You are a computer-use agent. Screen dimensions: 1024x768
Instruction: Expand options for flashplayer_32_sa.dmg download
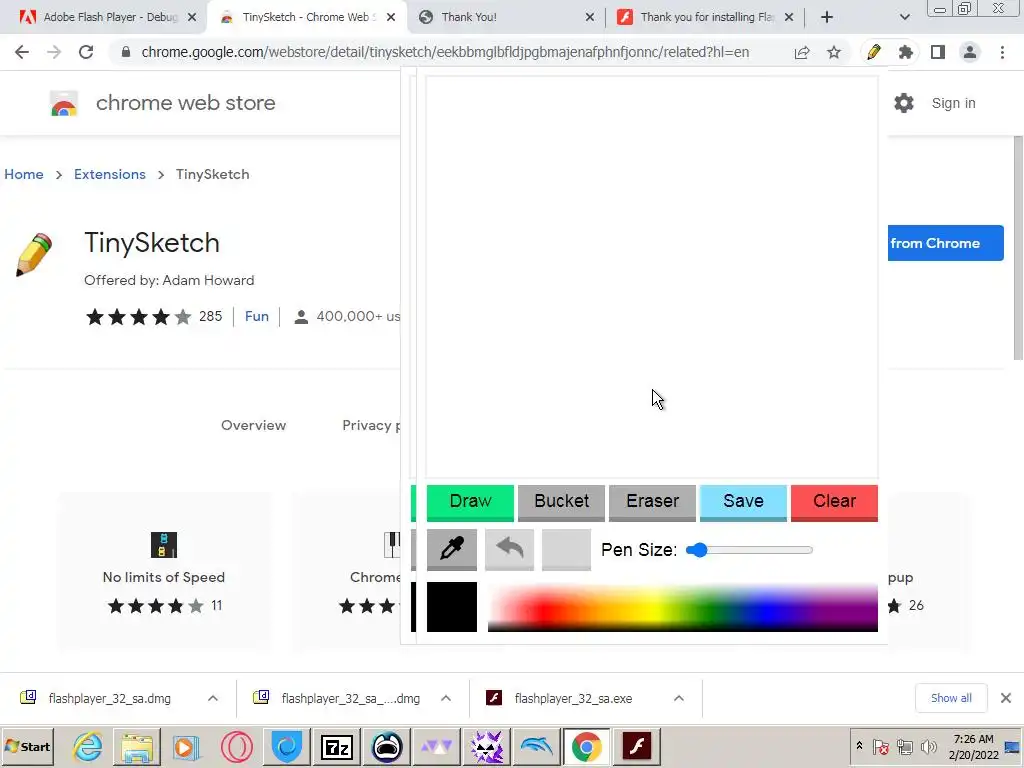click(213, 699)
